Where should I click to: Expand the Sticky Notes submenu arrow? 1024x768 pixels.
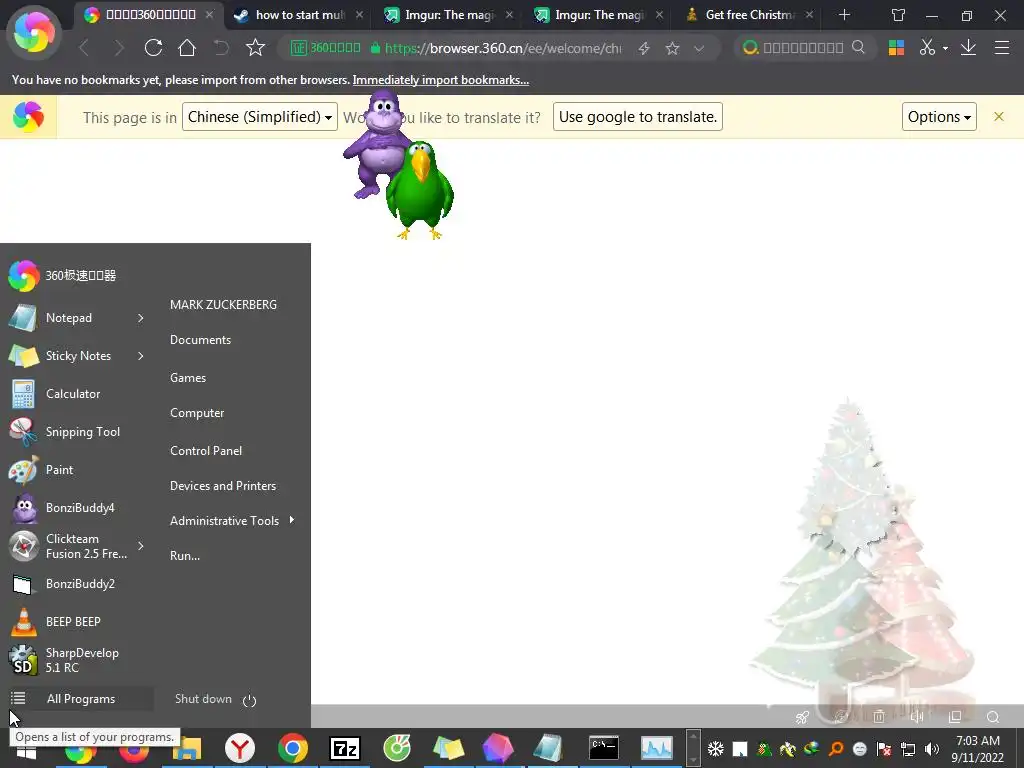[x=140, y=356]
